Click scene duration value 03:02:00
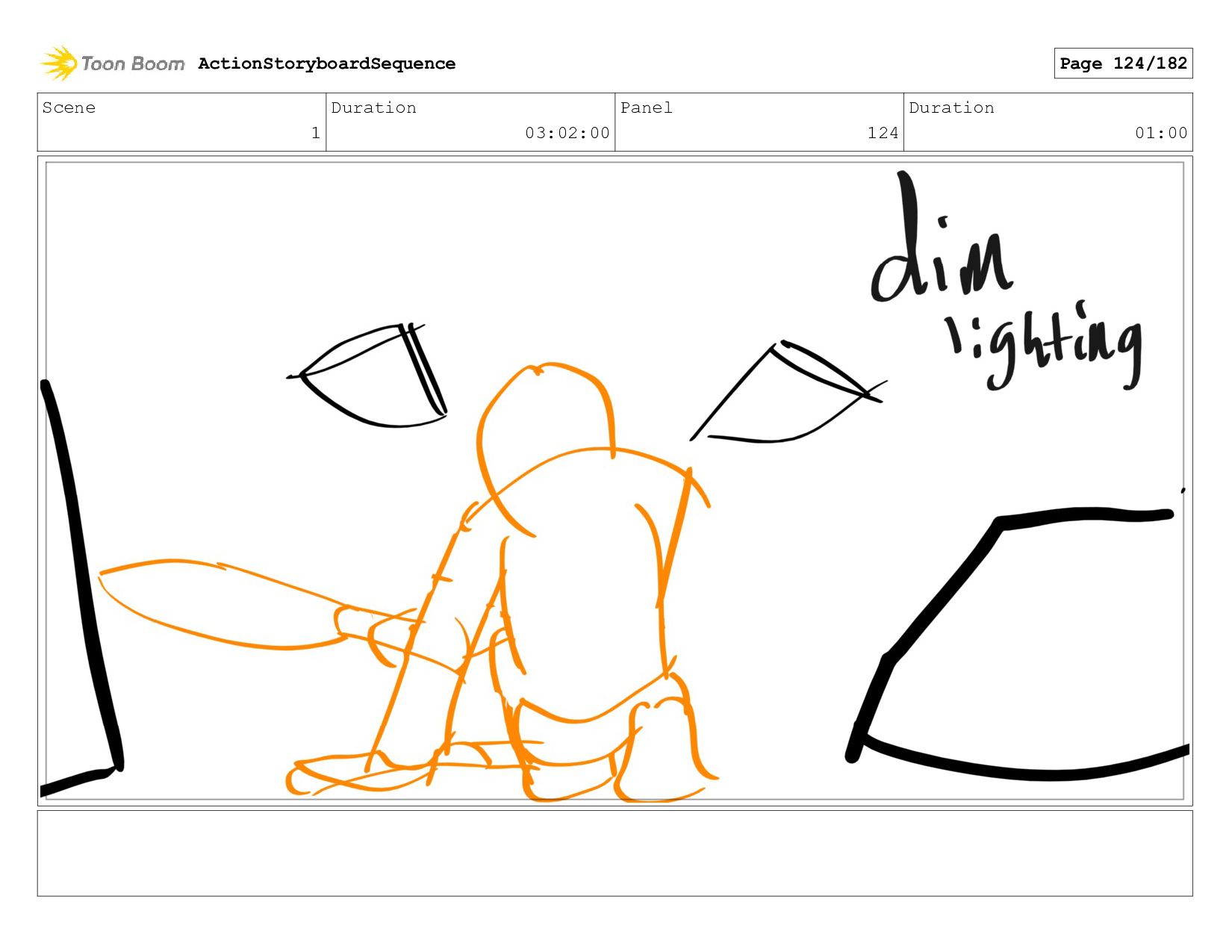Screen dimensions: 1232x952 567,133
